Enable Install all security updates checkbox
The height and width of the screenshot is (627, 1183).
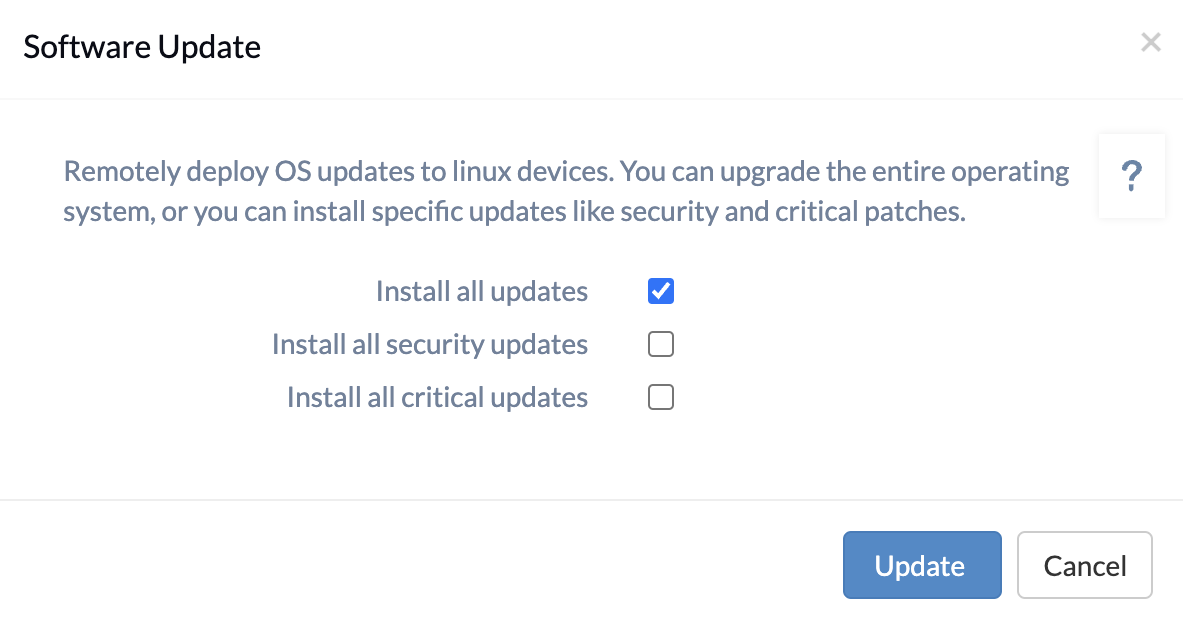(x=661, y=344)
